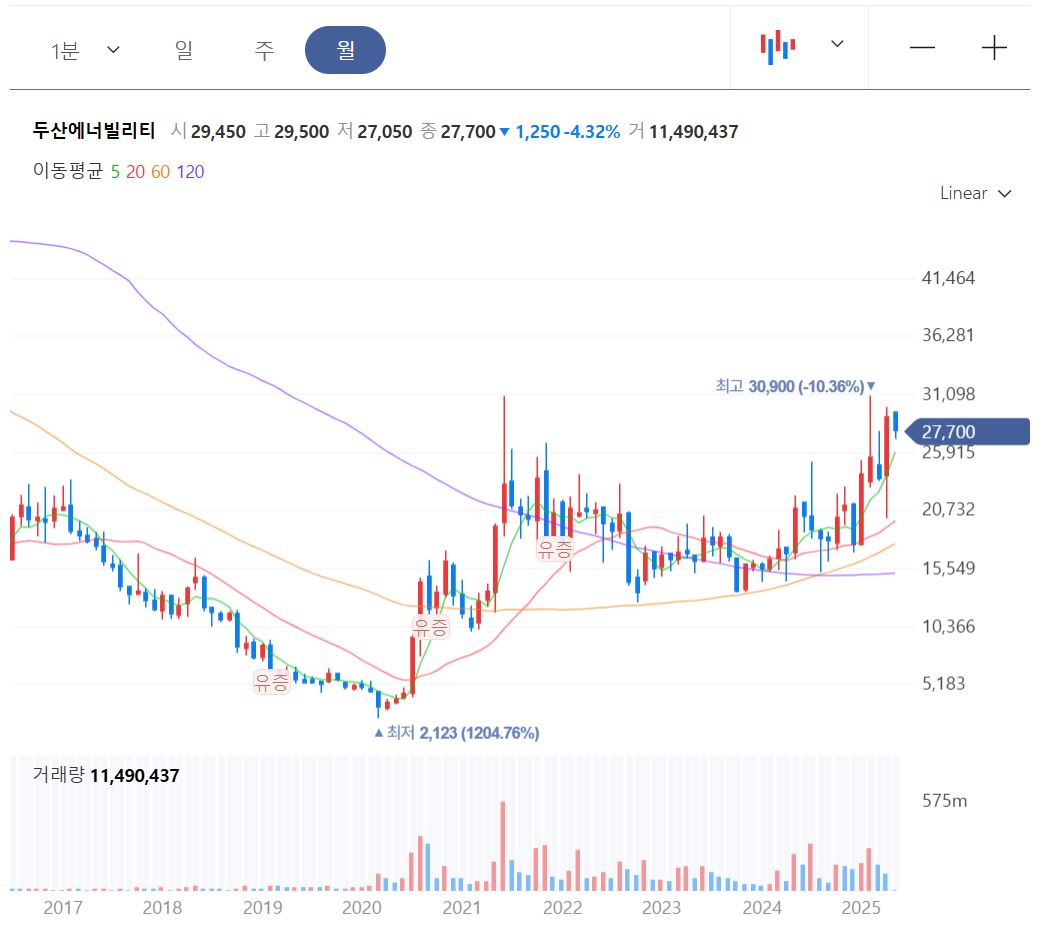The height and width of the screenshot is (941, 1047).
Task: Open the 1분 minute interval dropdown
Action: point(85,50)
